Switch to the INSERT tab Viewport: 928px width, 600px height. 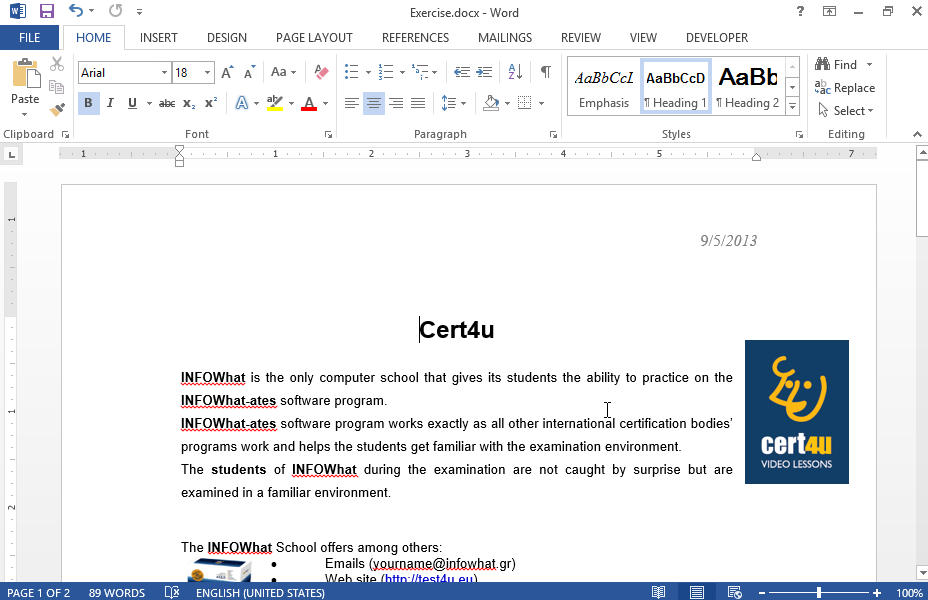pyautogui.click(x=159, y=38)
